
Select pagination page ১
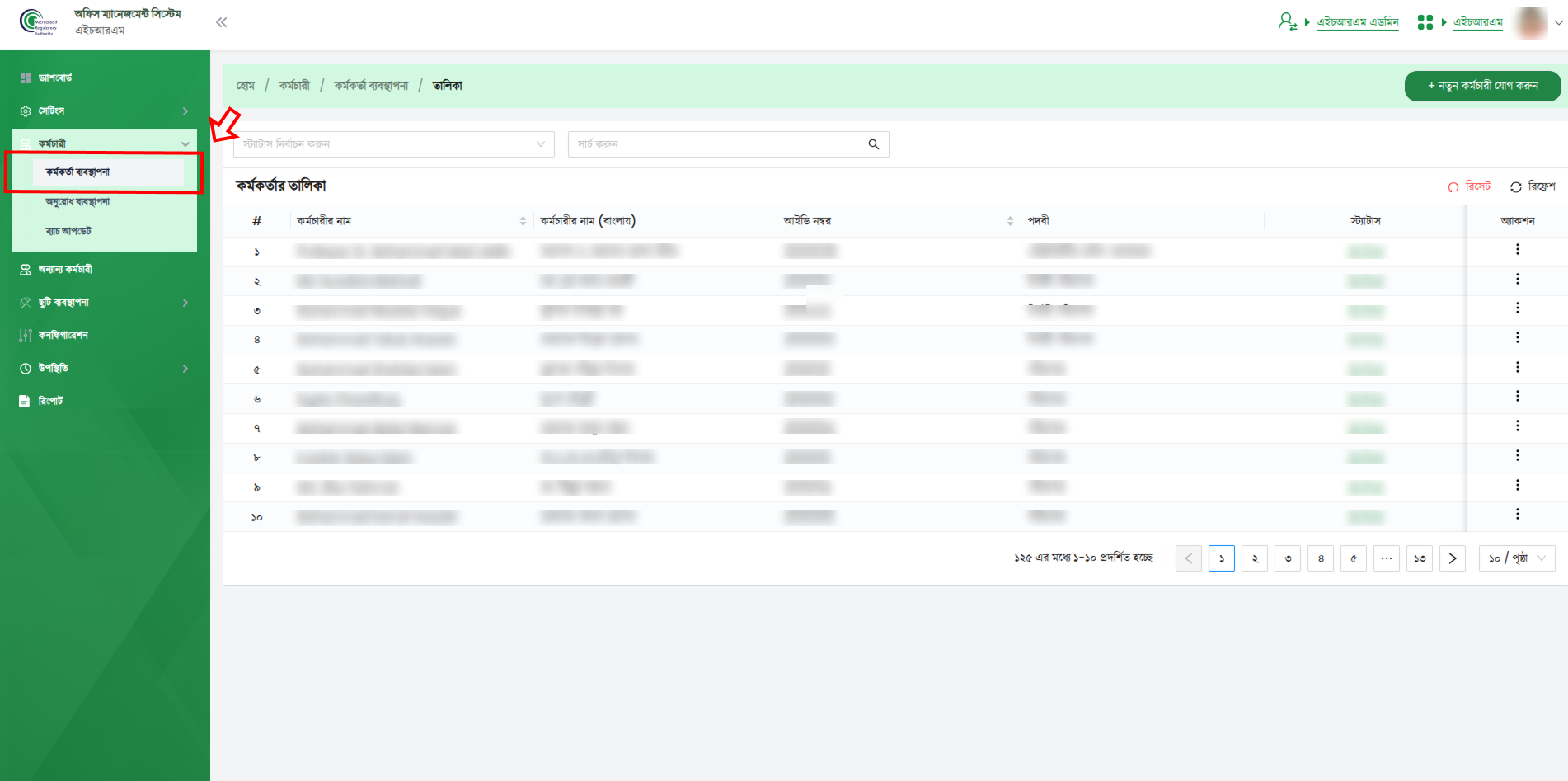tap(1221, 558)
